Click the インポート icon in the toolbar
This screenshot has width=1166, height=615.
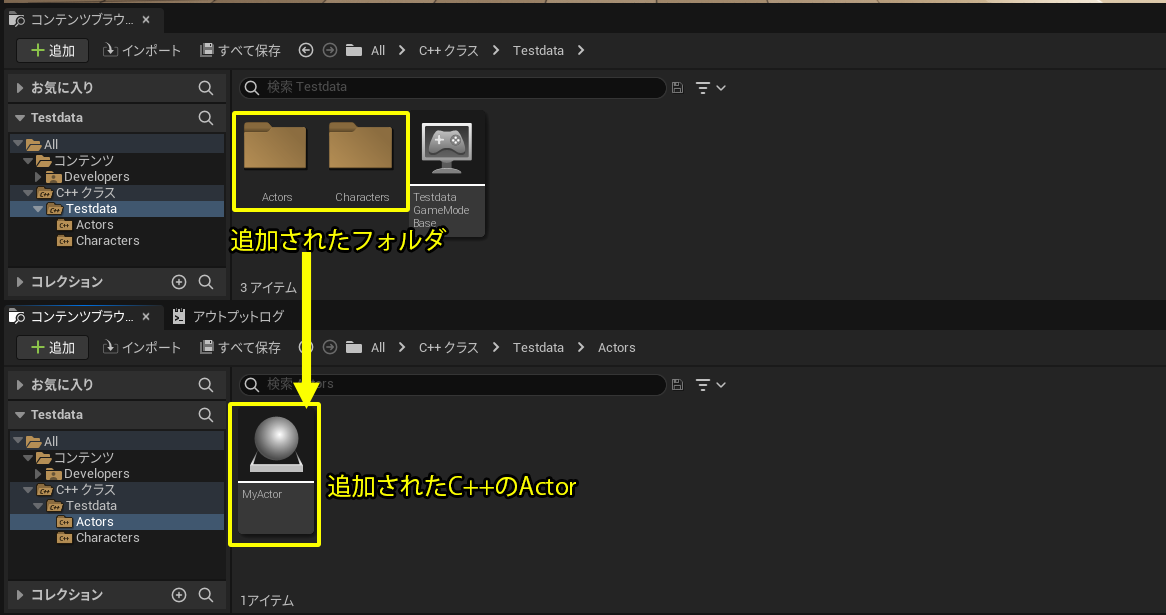click(x=140, y=50)
